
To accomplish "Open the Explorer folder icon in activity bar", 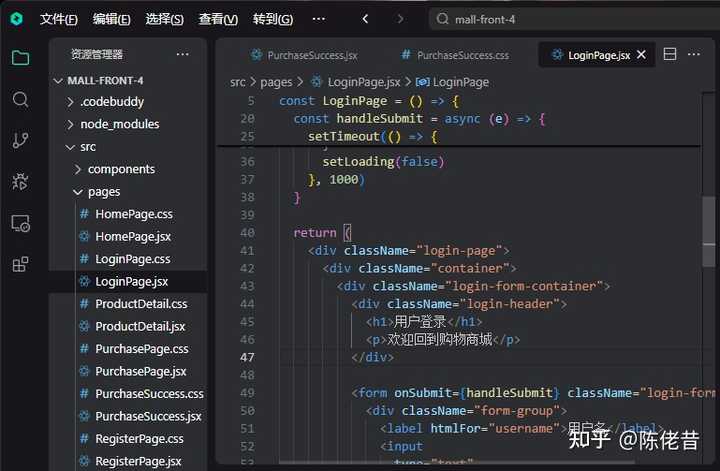I will [20, 57].
